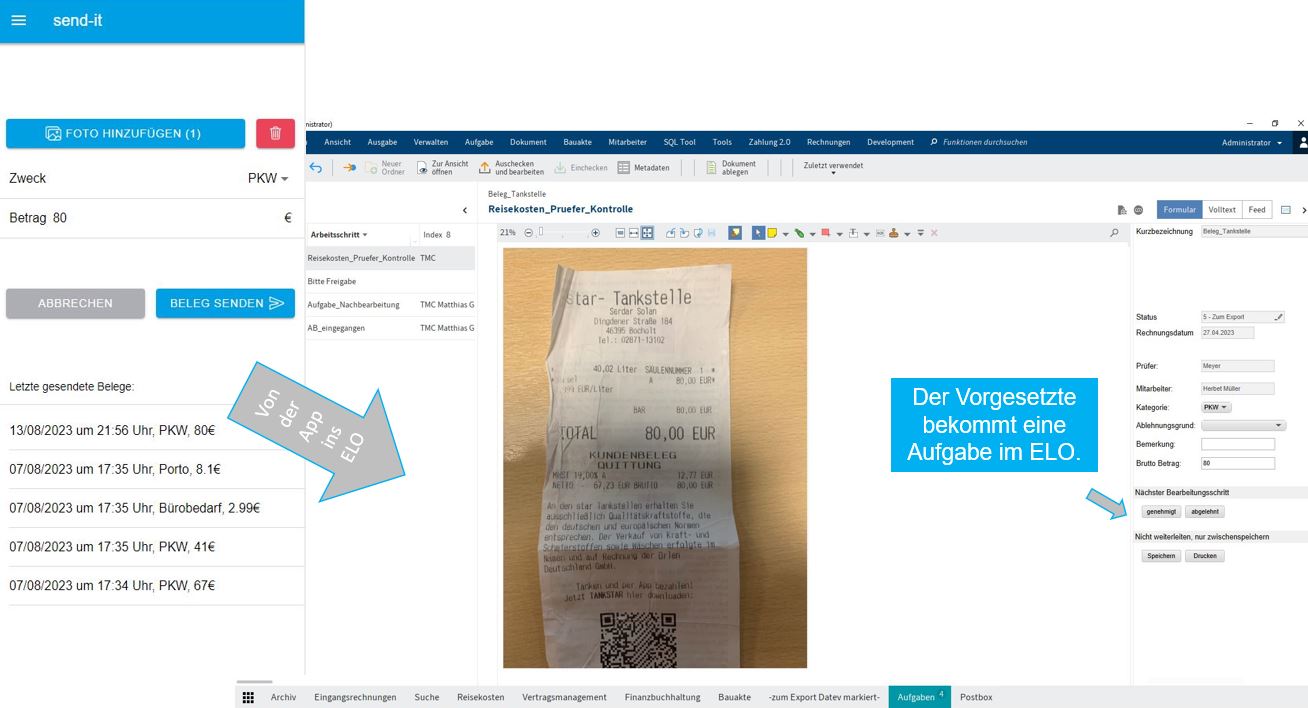1308x708 pixels.
Task: Click the fit-to-width view icon
Action: [x=634, y=233]
